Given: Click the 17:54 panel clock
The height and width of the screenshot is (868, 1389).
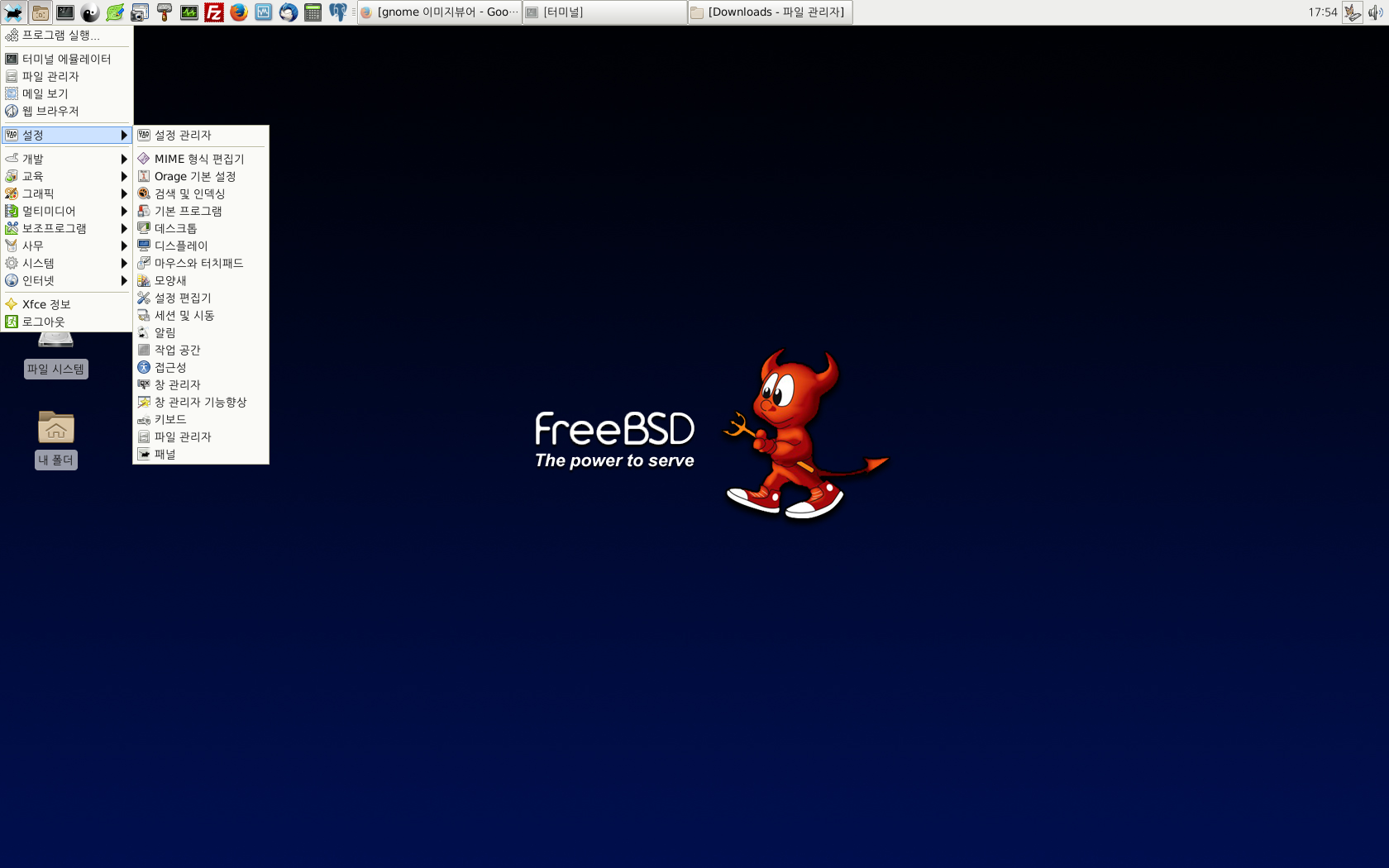Looking at the screenshot, I should click(1322, 12).
